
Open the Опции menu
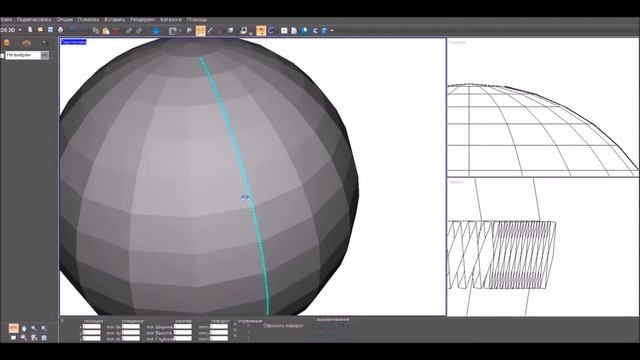[x=64, y=20]
